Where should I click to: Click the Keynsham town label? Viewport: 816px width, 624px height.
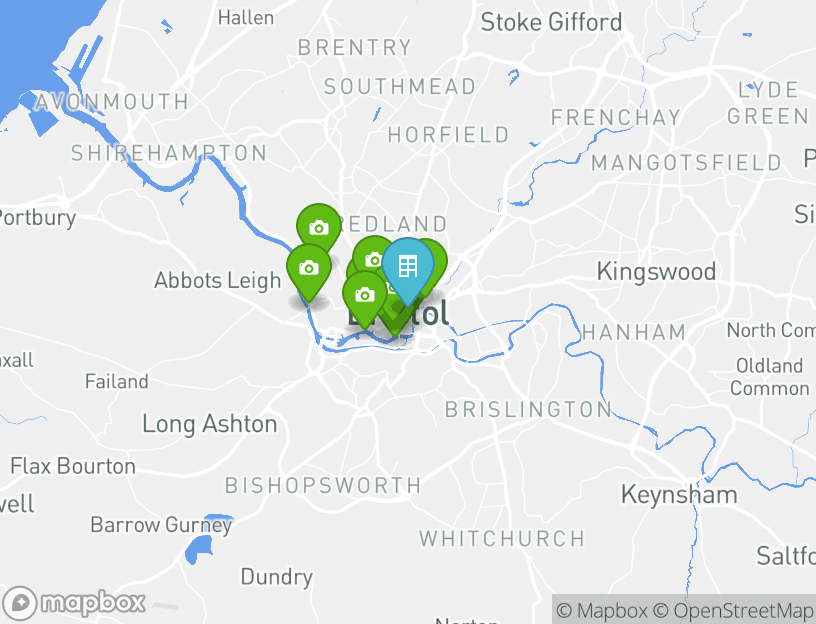pyautogui.click(x=679, y=494)
